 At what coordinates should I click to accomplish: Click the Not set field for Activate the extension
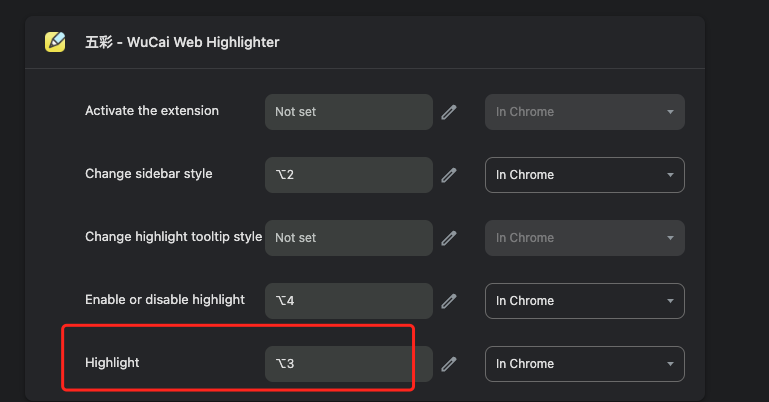coord(349,112)
